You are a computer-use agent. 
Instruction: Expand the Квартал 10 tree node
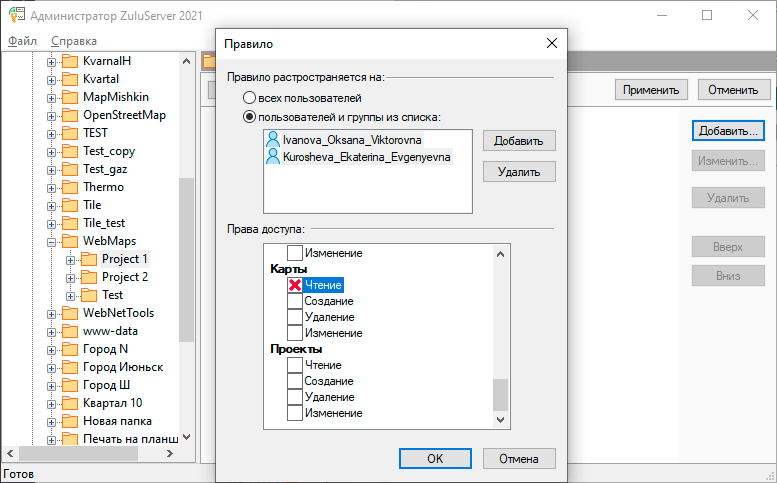coord(52,403)
